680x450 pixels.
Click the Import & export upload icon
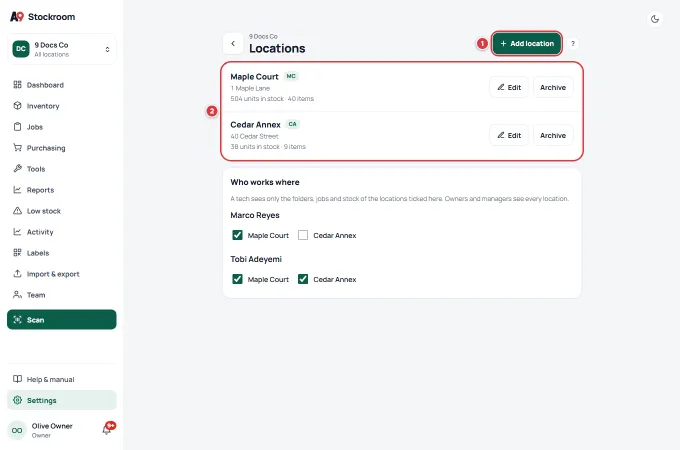(x=17, y=274)
